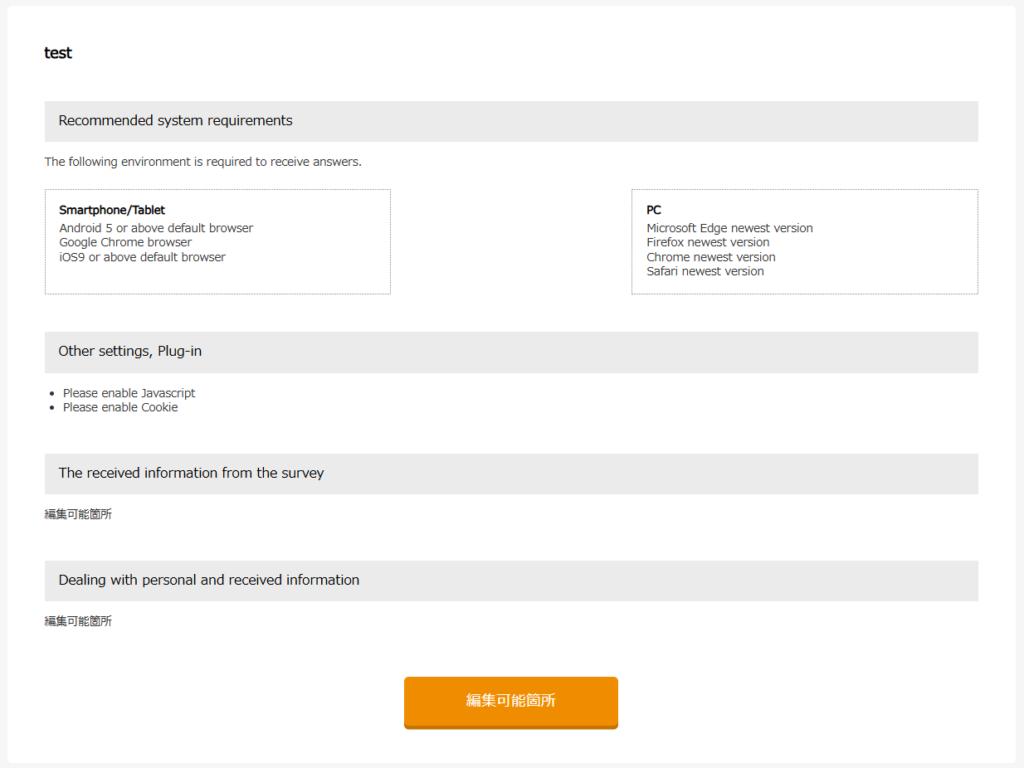Click 'iOS9 or above default browser' line
The height and width of the screenshot is (768, 1024).
[x=142, y=257]
